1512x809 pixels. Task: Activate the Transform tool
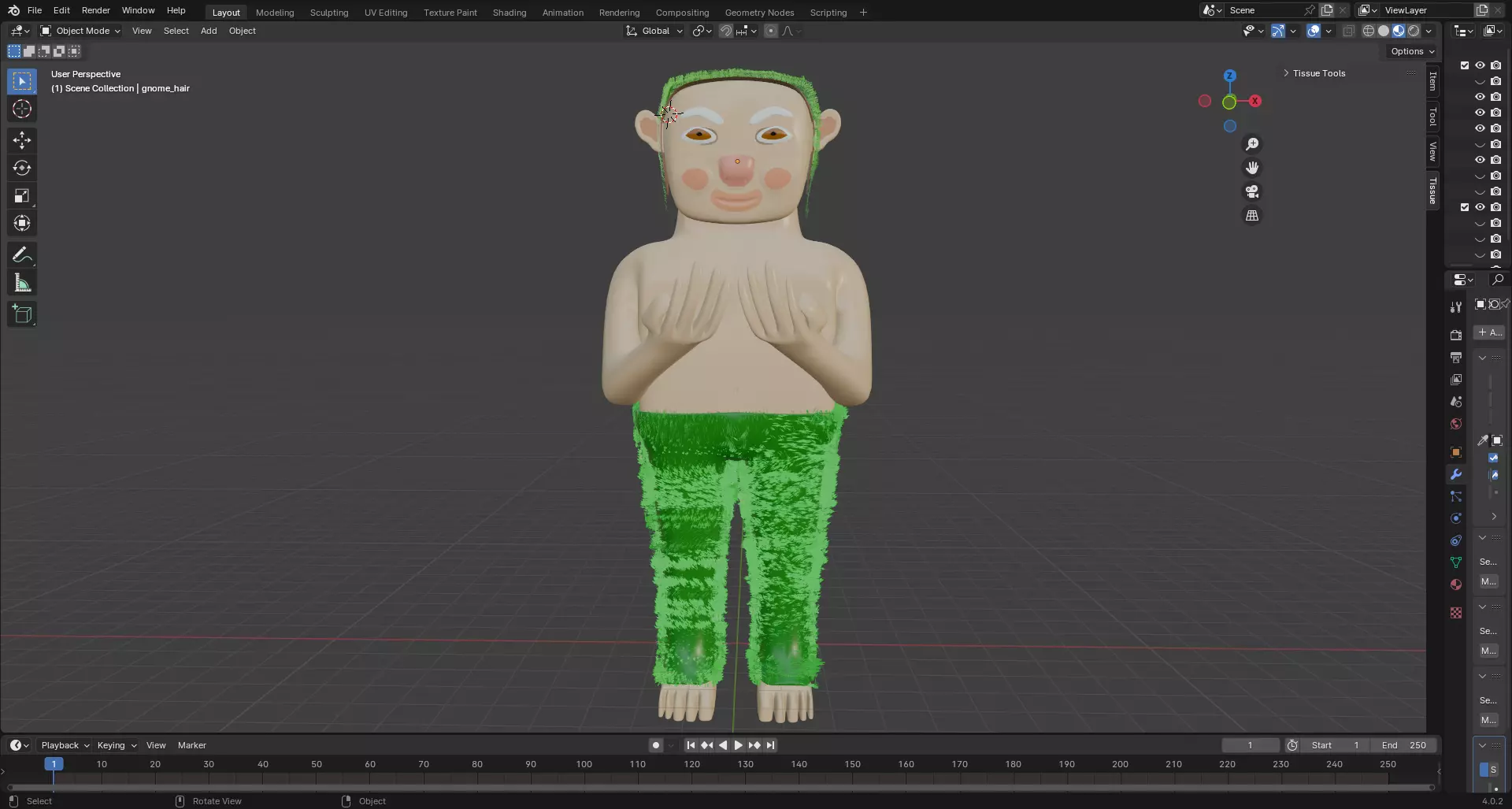(x=22, y=223)
